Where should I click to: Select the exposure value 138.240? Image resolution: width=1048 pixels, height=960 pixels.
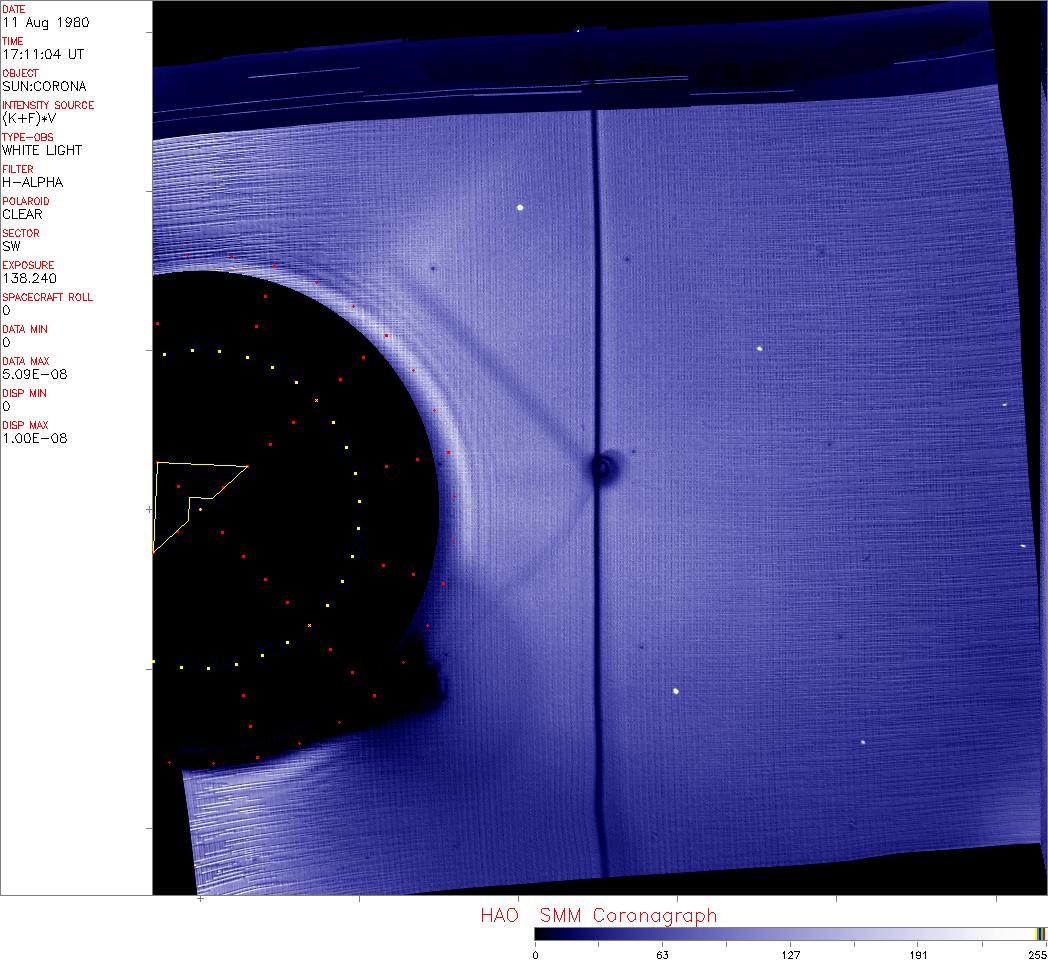[x=28, y=278]
